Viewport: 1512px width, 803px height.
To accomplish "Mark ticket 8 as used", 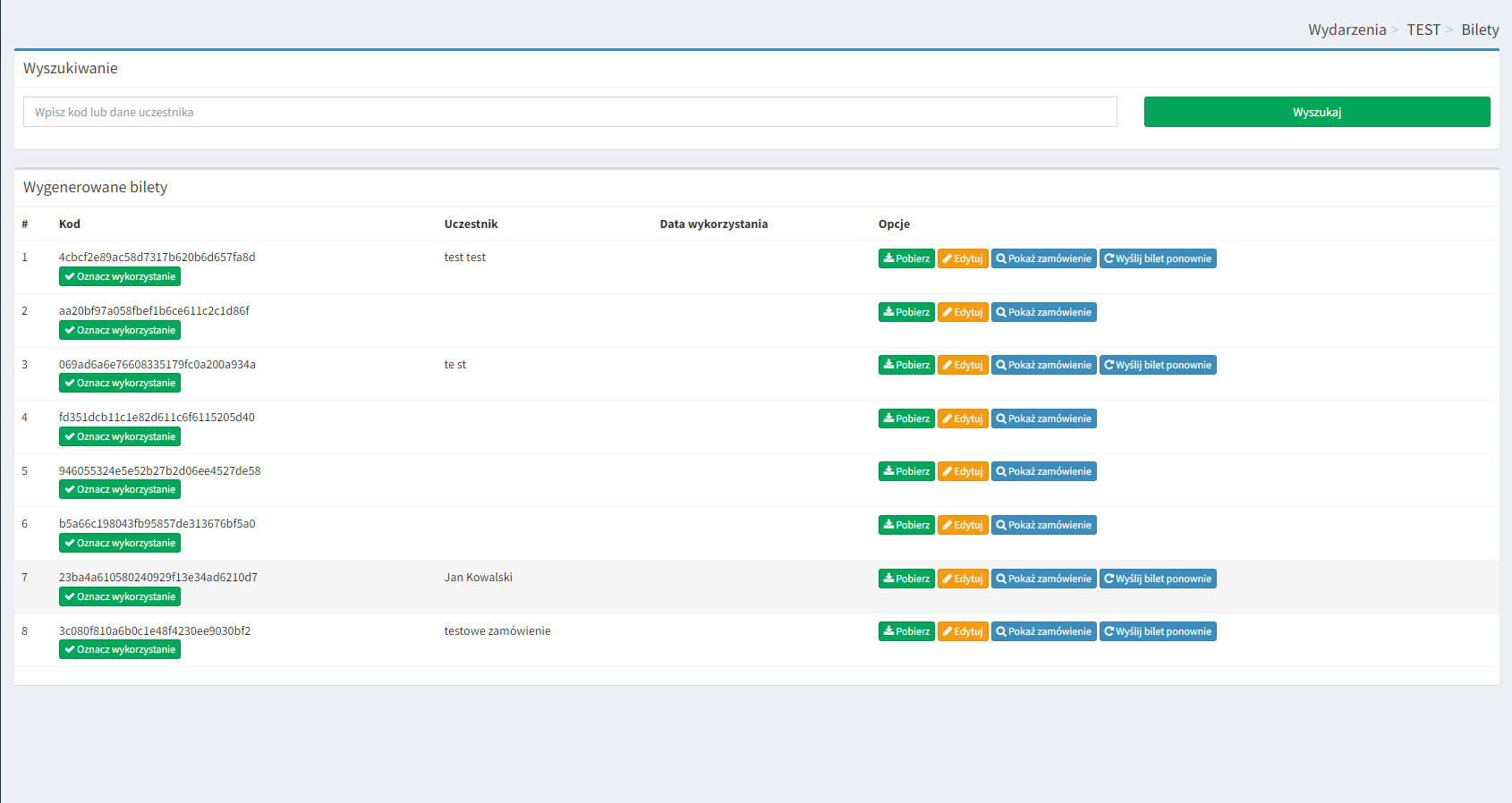I will [120, 649].
